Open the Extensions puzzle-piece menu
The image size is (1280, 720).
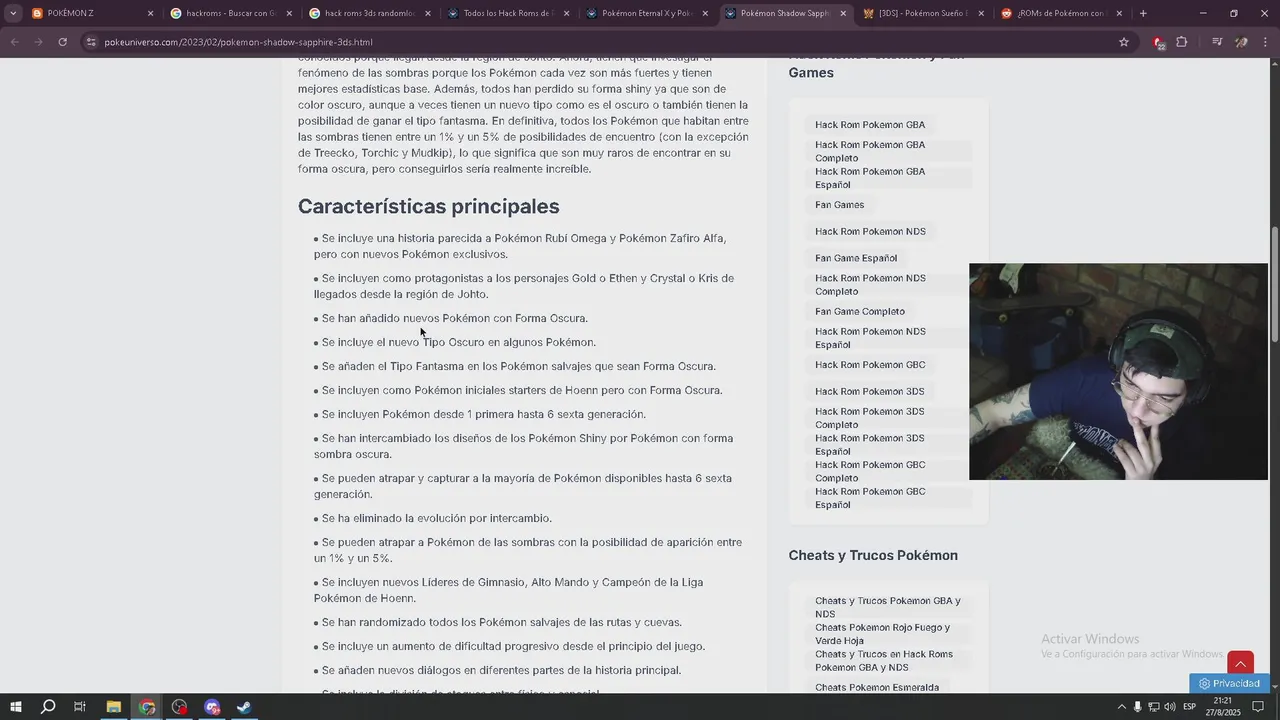[x=1182, y=42]
